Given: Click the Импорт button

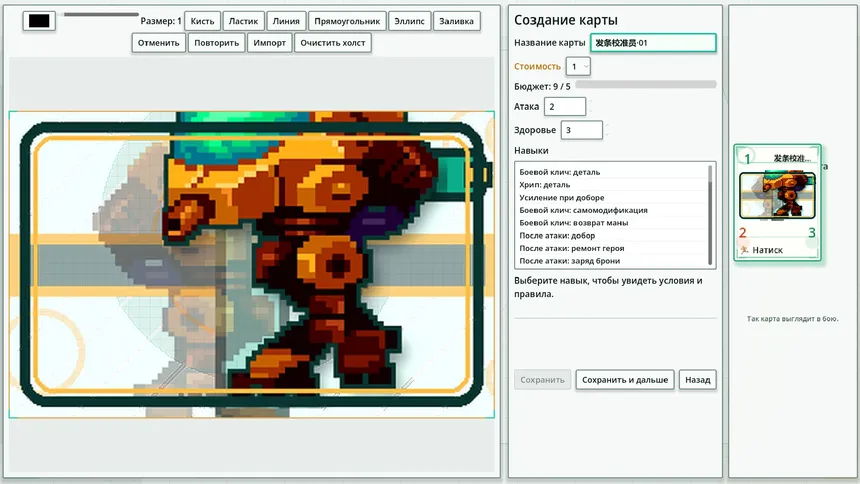Looking at the screenshot, I should [269, 43].
